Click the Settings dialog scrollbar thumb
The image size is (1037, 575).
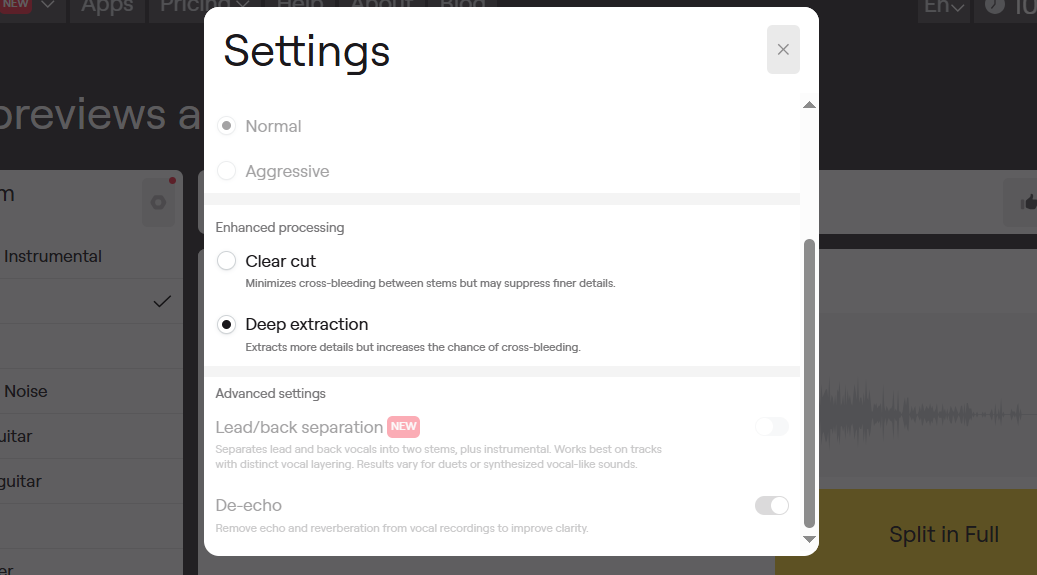809,384
